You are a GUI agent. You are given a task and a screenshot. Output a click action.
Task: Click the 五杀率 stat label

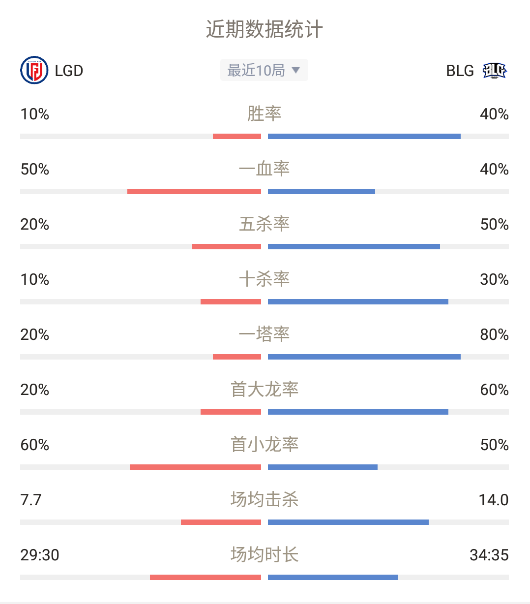coord(264,224)
